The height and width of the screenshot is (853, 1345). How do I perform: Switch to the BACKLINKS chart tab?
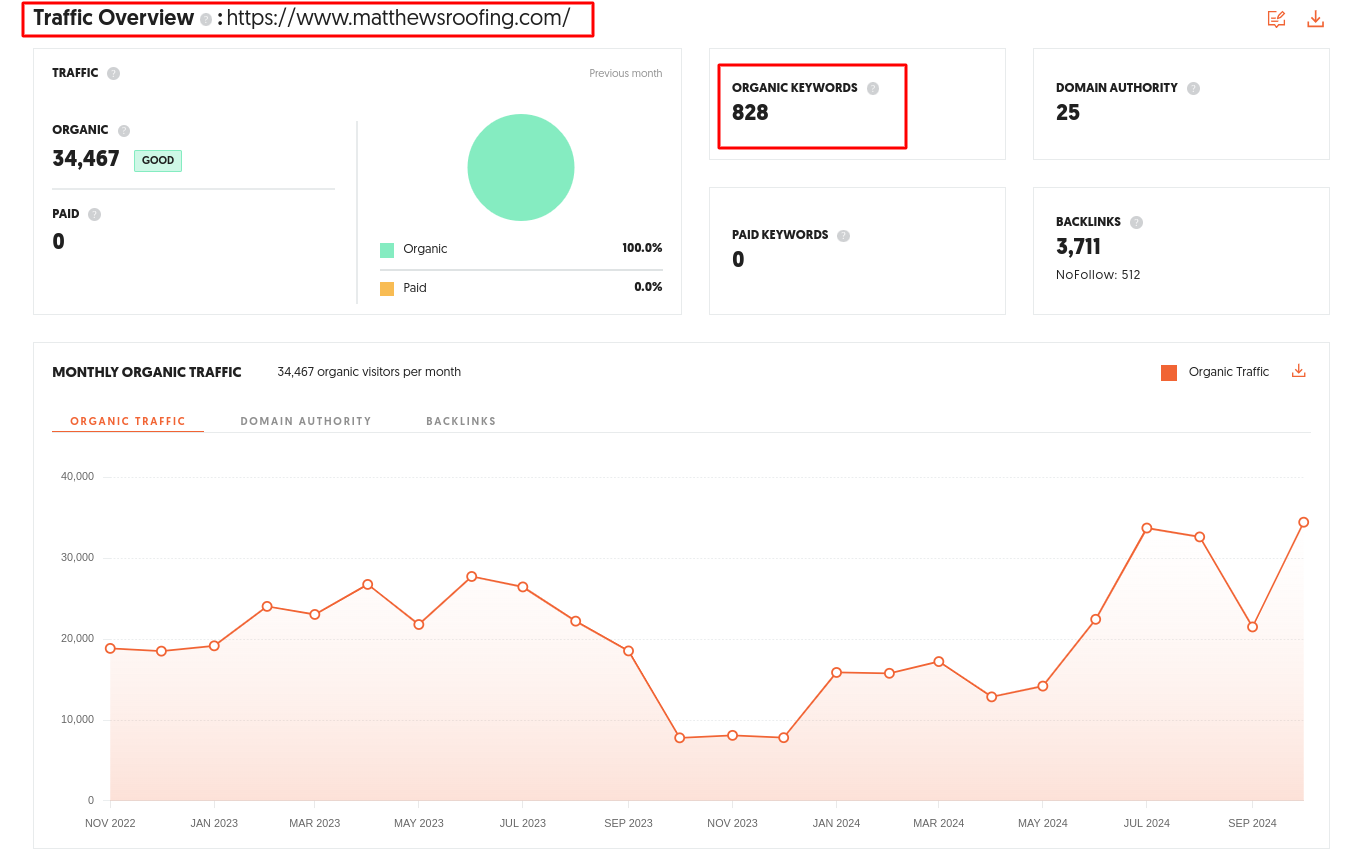(x=461, y=421)
